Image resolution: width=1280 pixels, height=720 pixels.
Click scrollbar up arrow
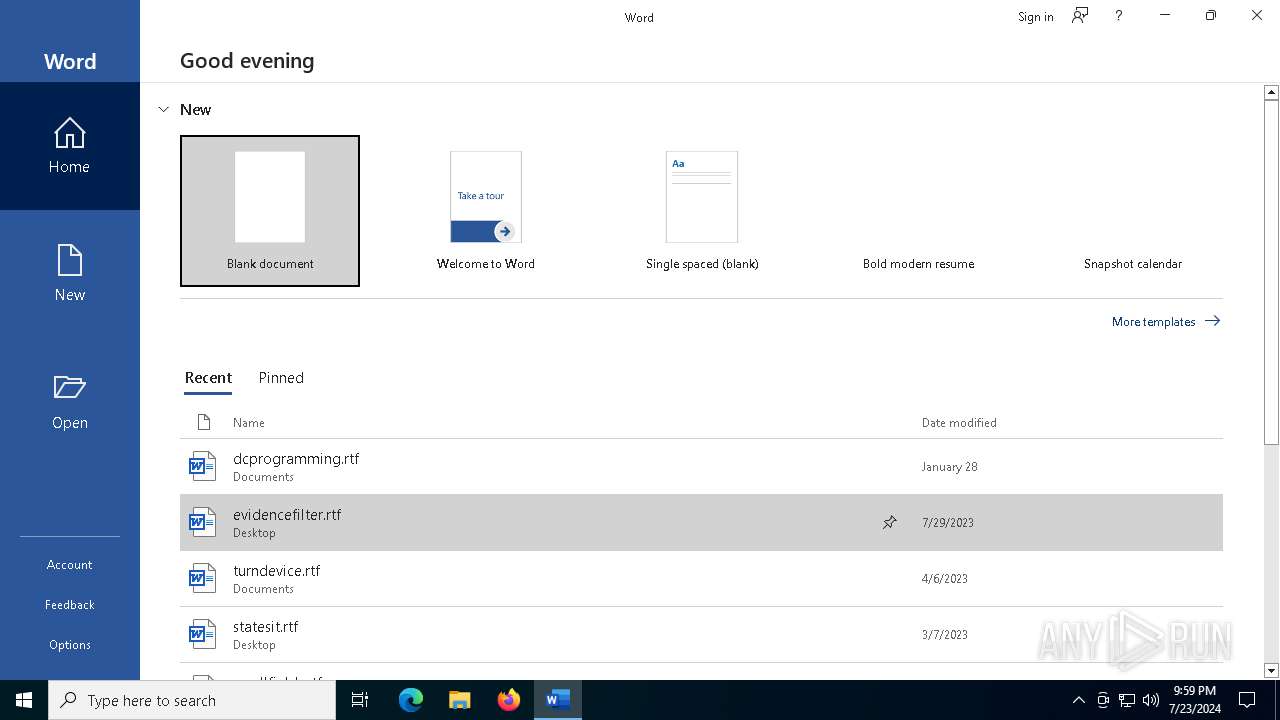coord(1271,92)
